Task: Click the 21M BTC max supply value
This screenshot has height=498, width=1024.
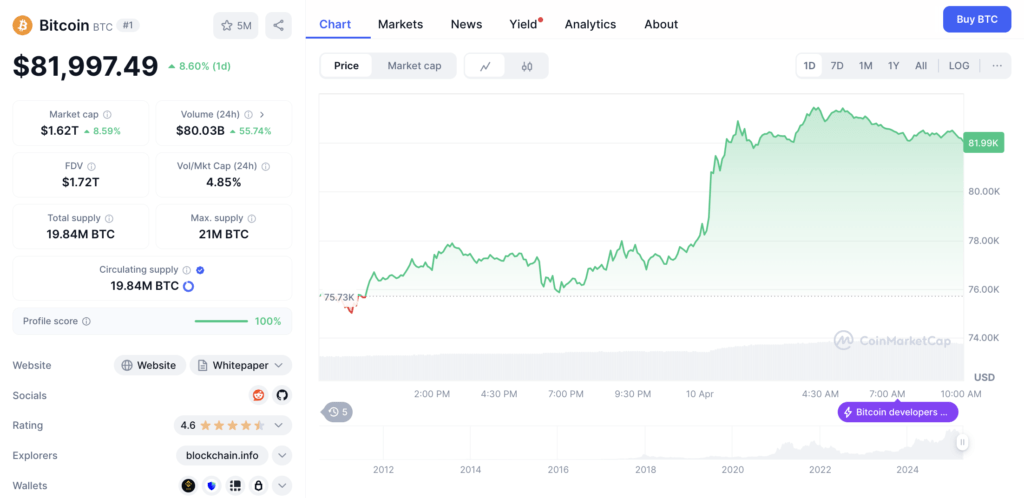Action: tap(224, 234)
